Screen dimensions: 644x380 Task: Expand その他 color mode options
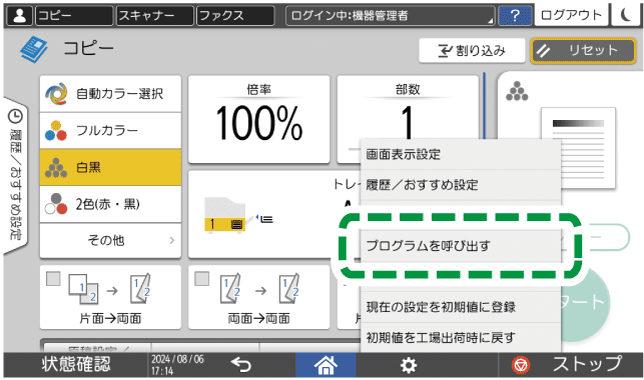pyautogui.click(x=110, y=240)
